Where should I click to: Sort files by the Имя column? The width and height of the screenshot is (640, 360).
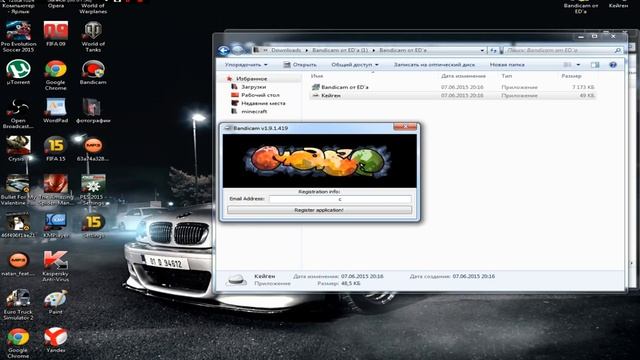tap(317, 76)
